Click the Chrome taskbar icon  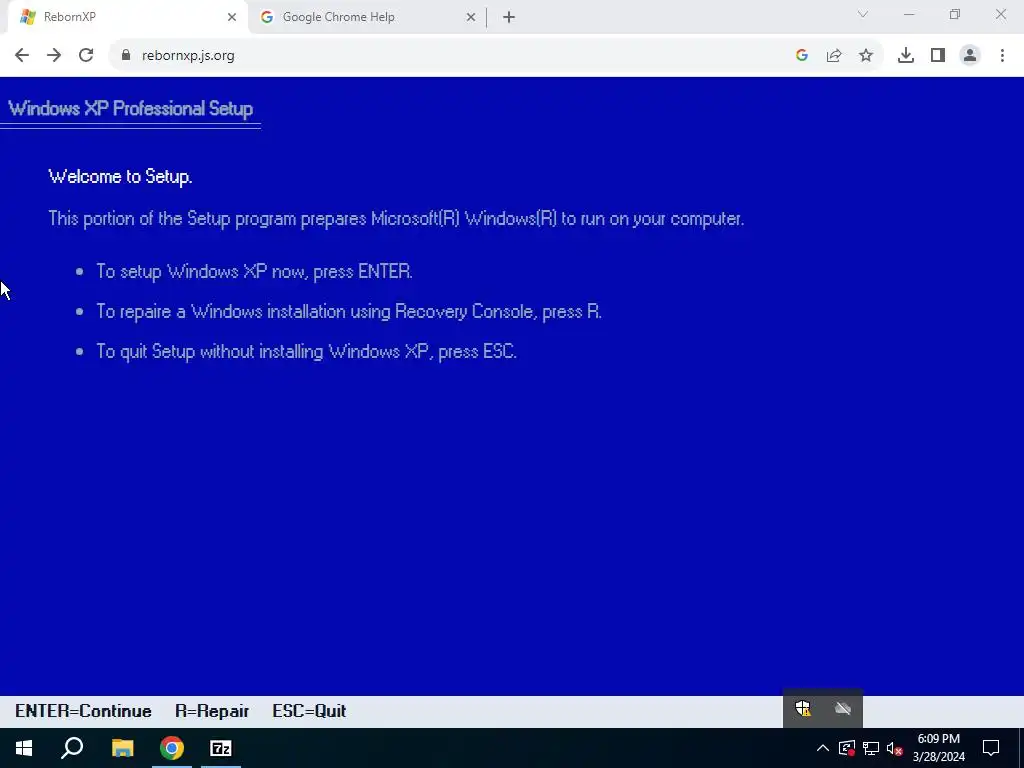(172, 748)
